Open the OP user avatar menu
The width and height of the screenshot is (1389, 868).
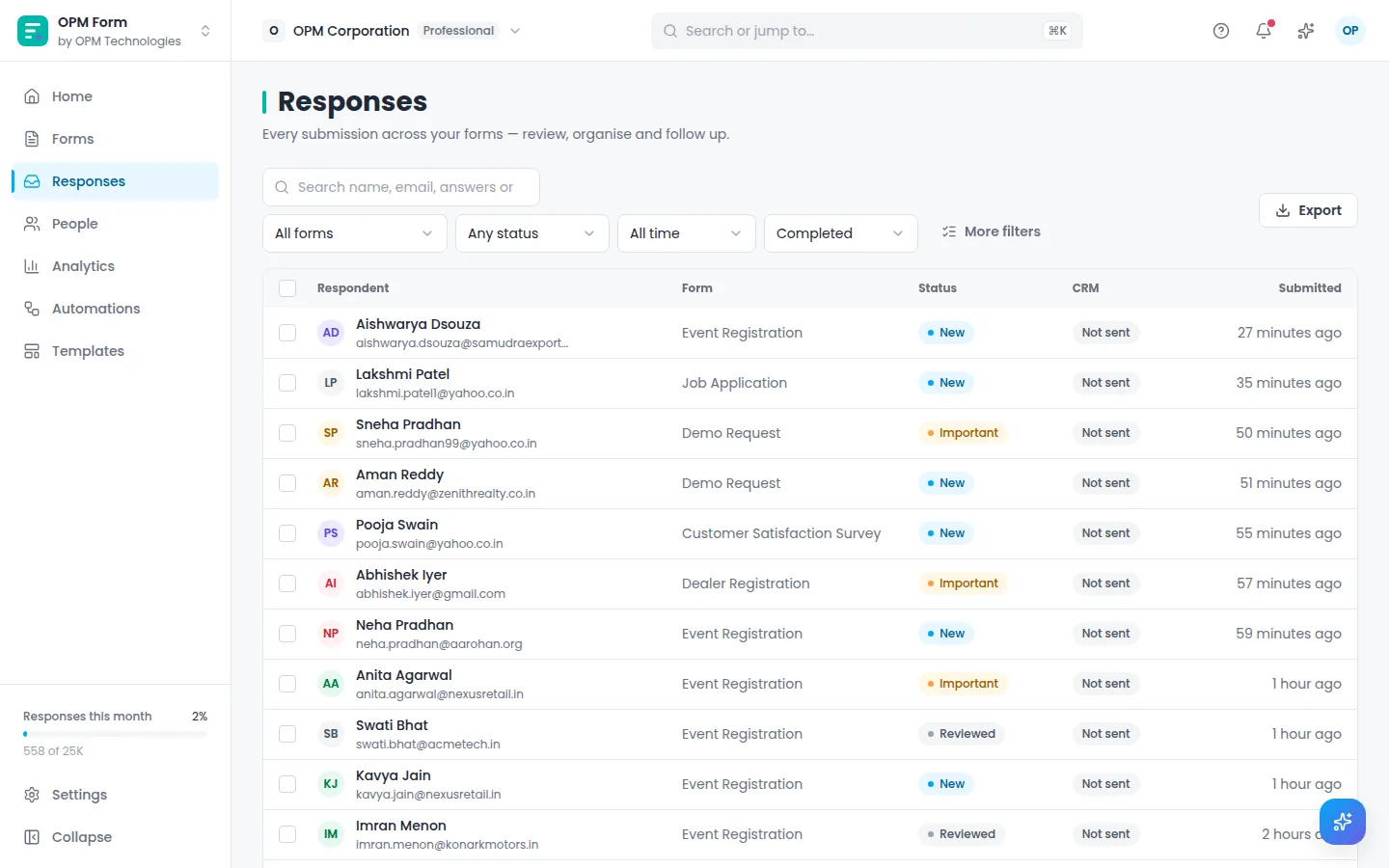[x=1350, y=31]
